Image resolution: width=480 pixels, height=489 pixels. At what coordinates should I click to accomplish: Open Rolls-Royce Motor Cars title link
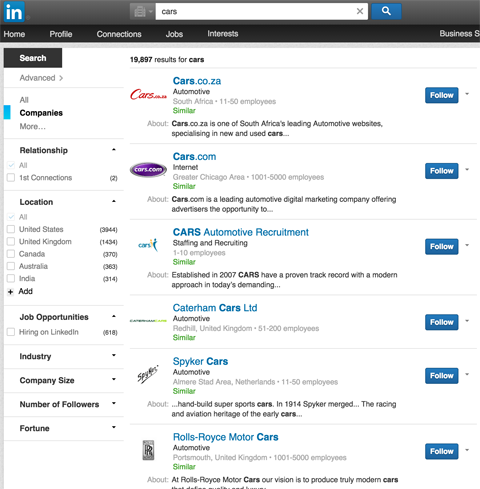226,437
